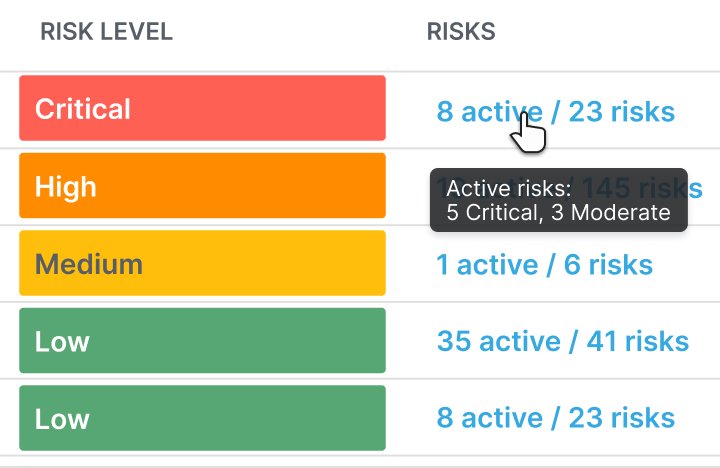Click "5 Critical" in the tooltip
This screenshot has height=468, width=720.
coord(494,212)
